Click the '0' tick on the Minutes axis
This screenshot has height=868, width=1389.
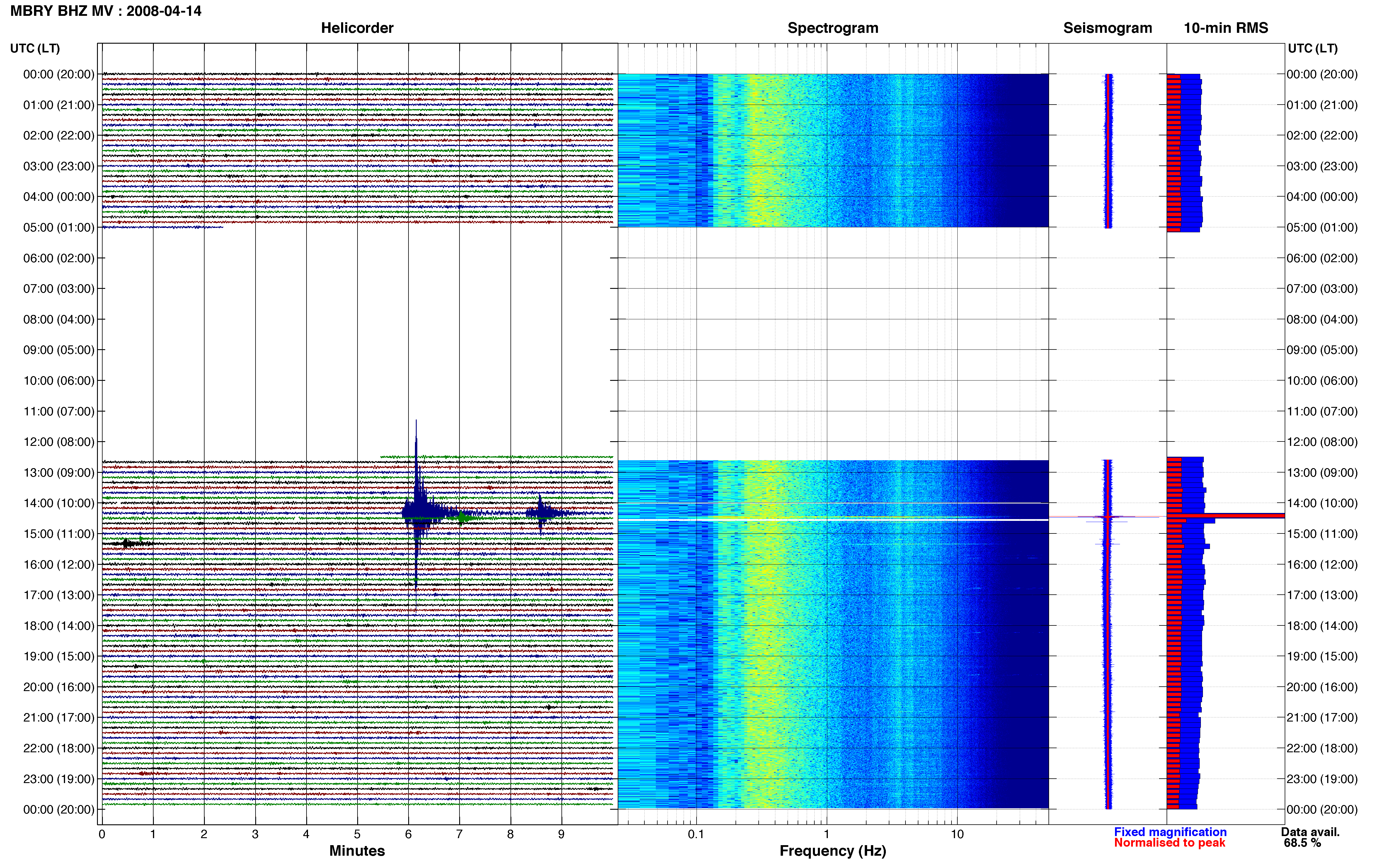click(x=102, y=835)
